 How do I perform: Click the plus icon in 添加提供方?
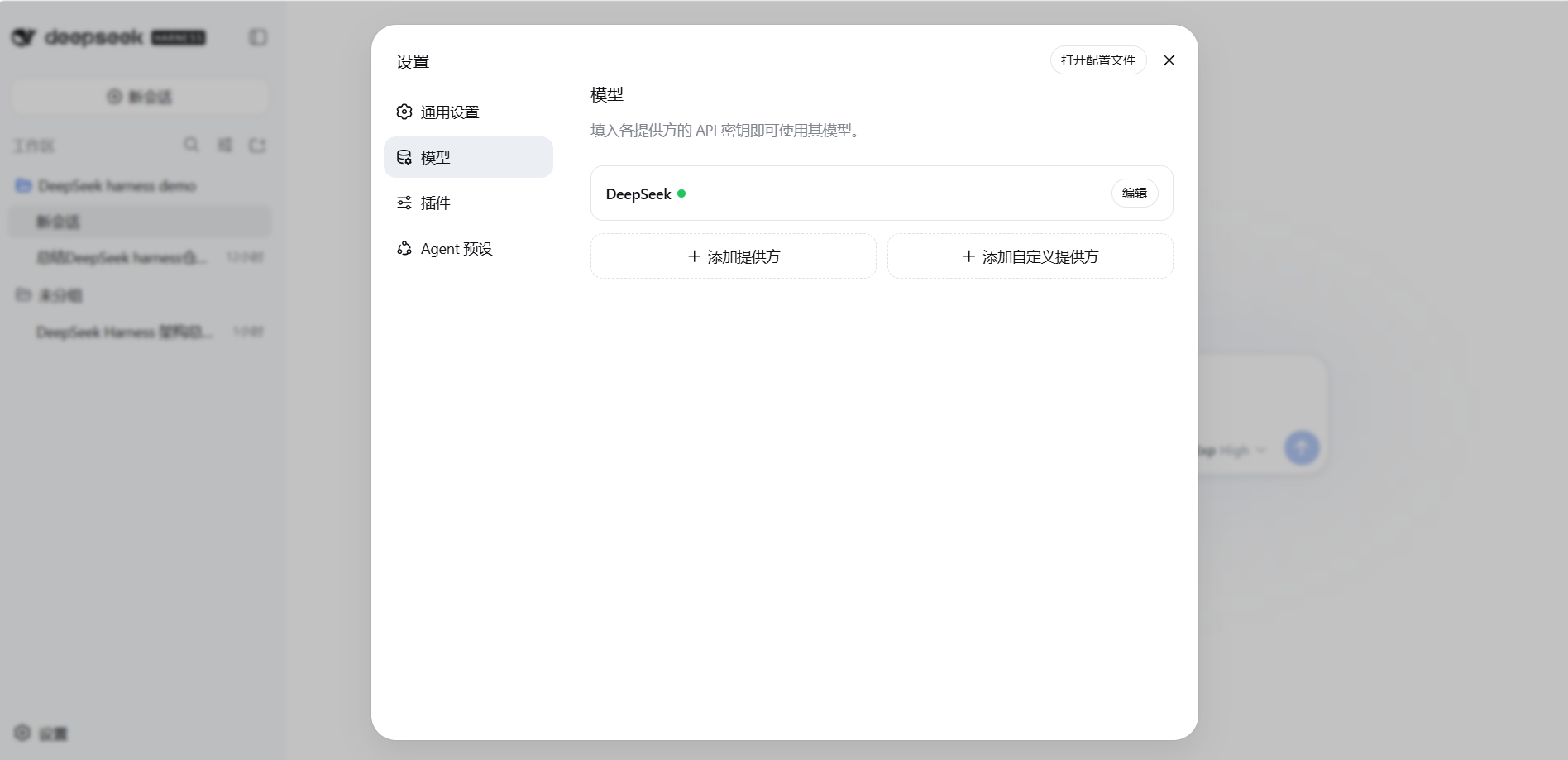coord(695,256)
